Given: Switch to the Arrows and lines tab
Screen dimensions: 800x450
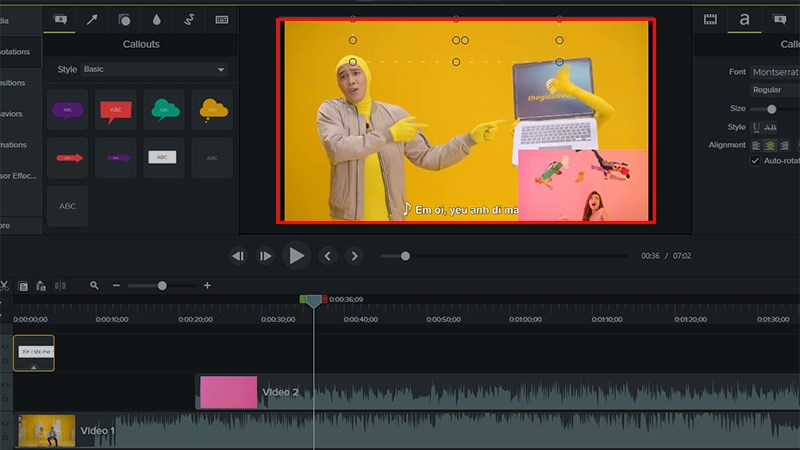Looking at the screenshot, I should pyautogui.click(x=92, y=20).
